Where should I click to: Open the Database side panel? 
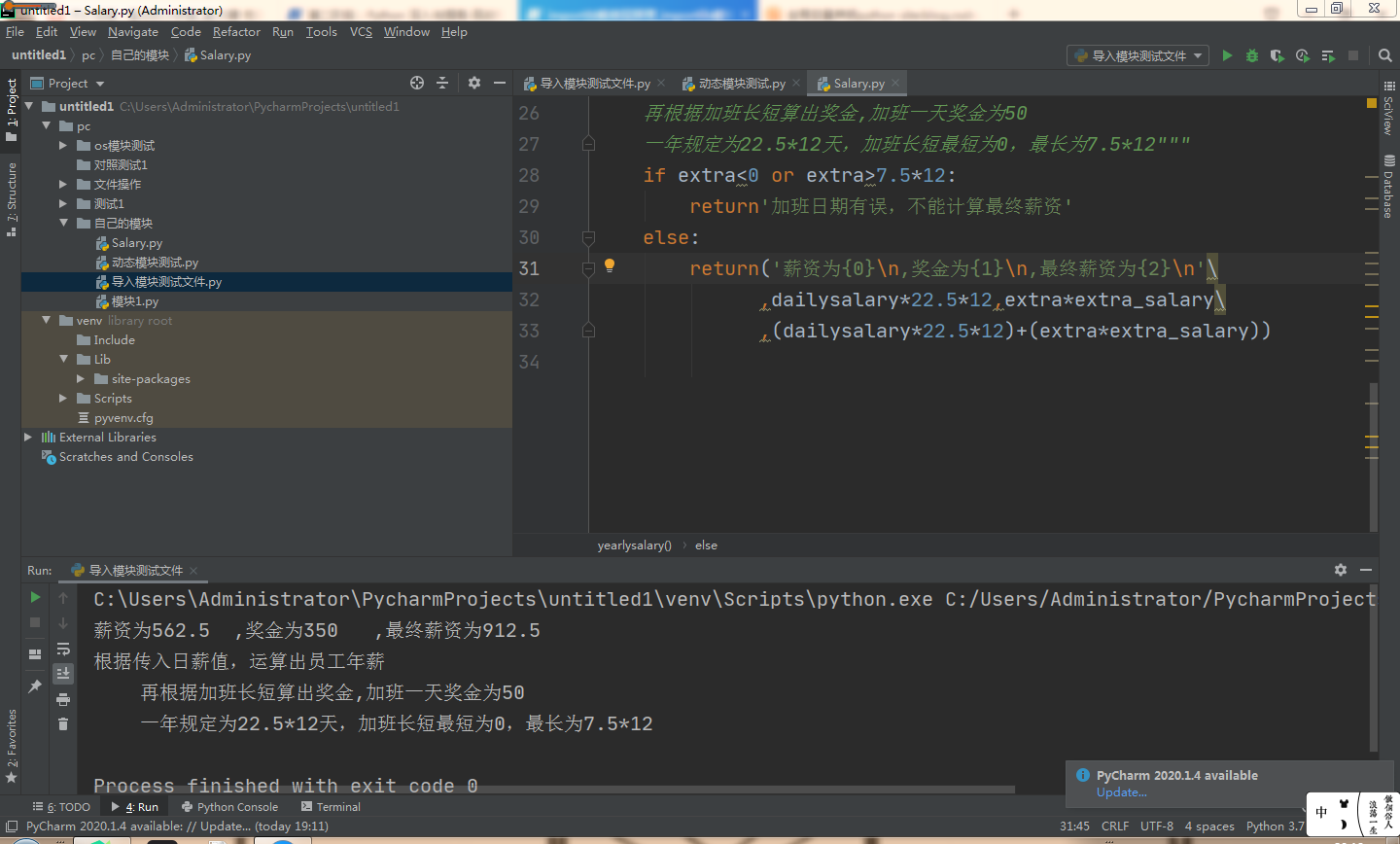pyautogui.click(x=1388, y=186)
